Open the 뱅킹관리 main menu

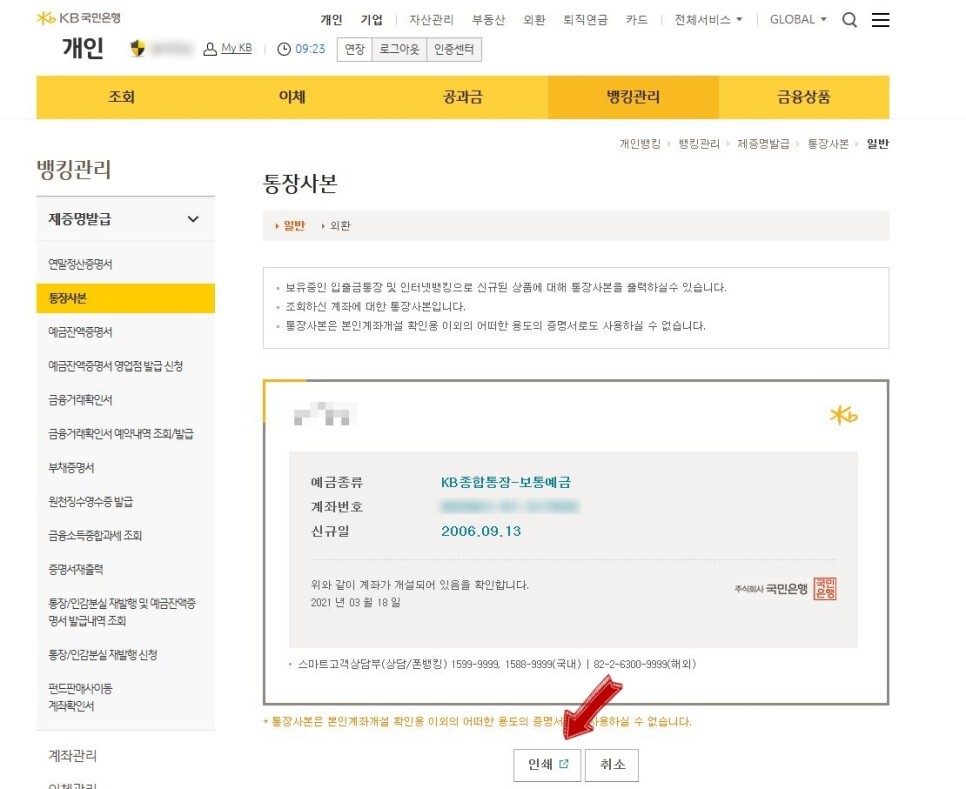point(633,97)
